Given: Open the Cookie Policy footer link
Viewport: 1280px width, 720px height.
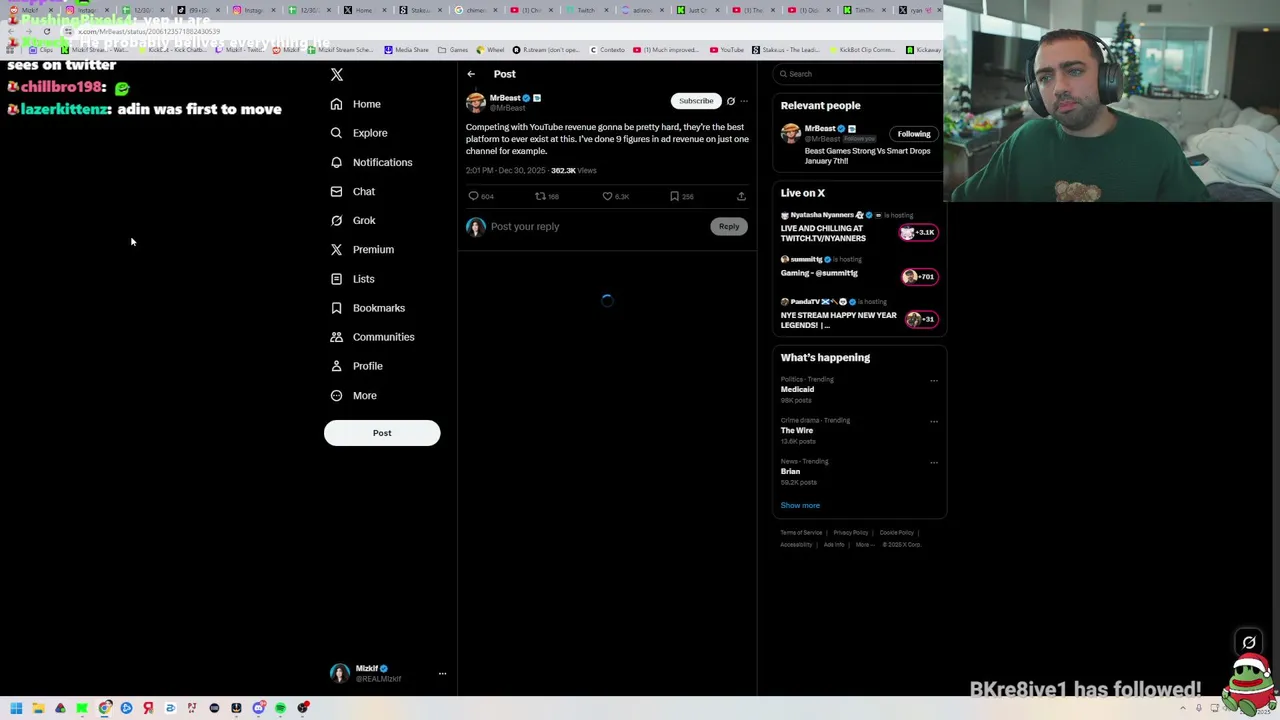Looking at the screenshot, I should click(x=897, y=533).
